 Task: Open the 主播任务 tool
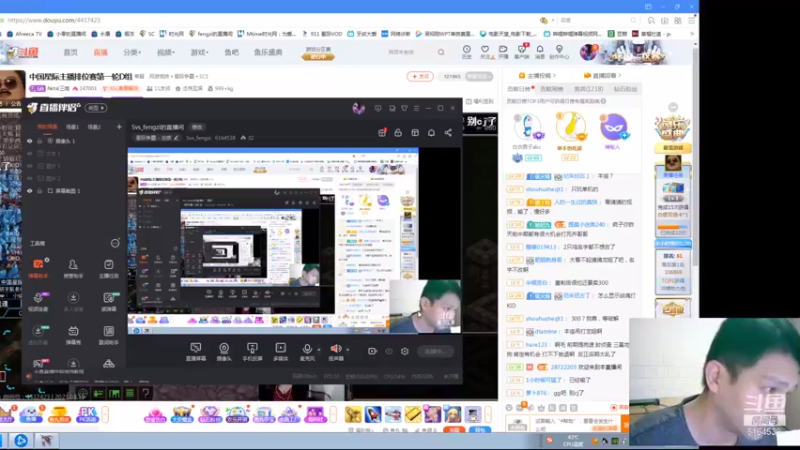109,268
